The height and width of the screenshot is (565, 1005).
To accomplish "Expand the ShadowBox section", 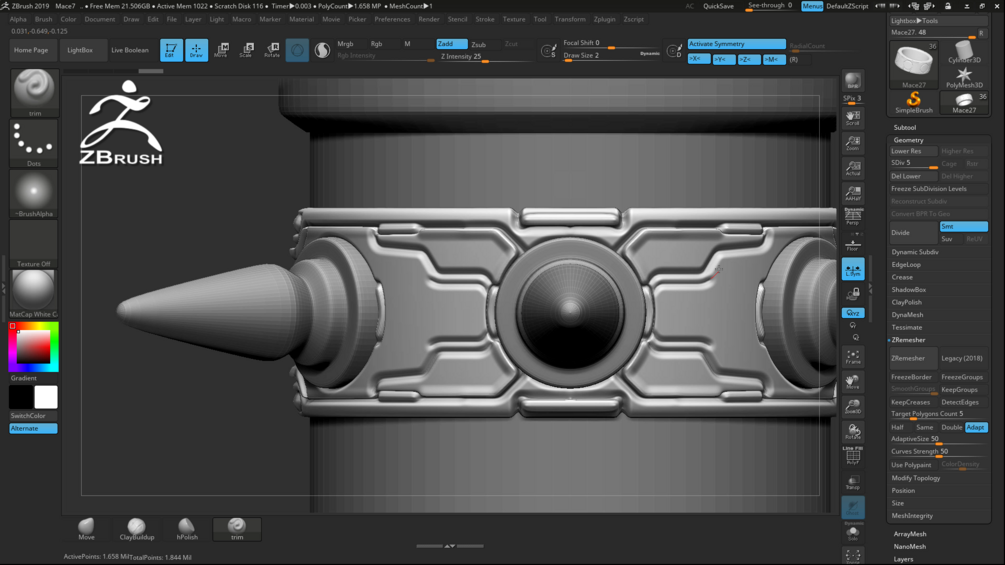I will (x=908, y=290).
